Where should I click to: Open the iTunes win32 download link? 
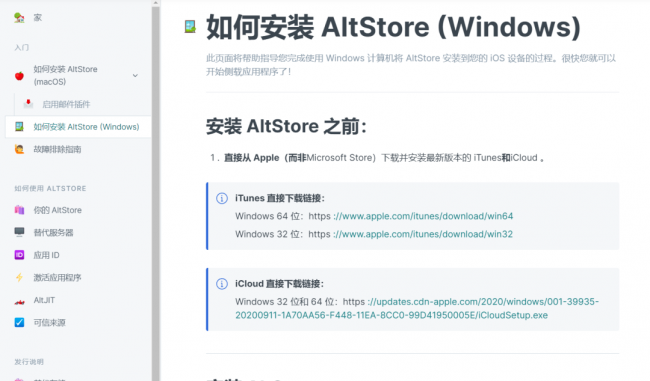click(x=423, y=234)
